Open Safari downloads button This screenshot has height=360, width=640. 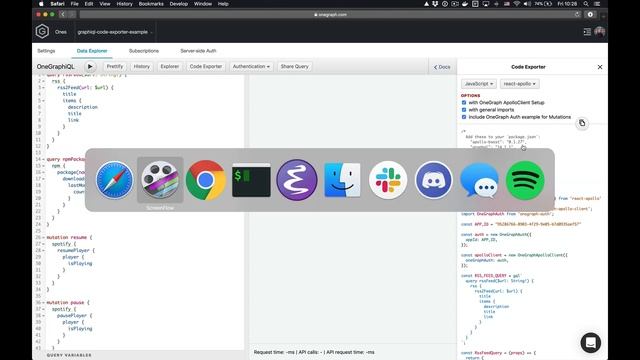click(590, 14)
